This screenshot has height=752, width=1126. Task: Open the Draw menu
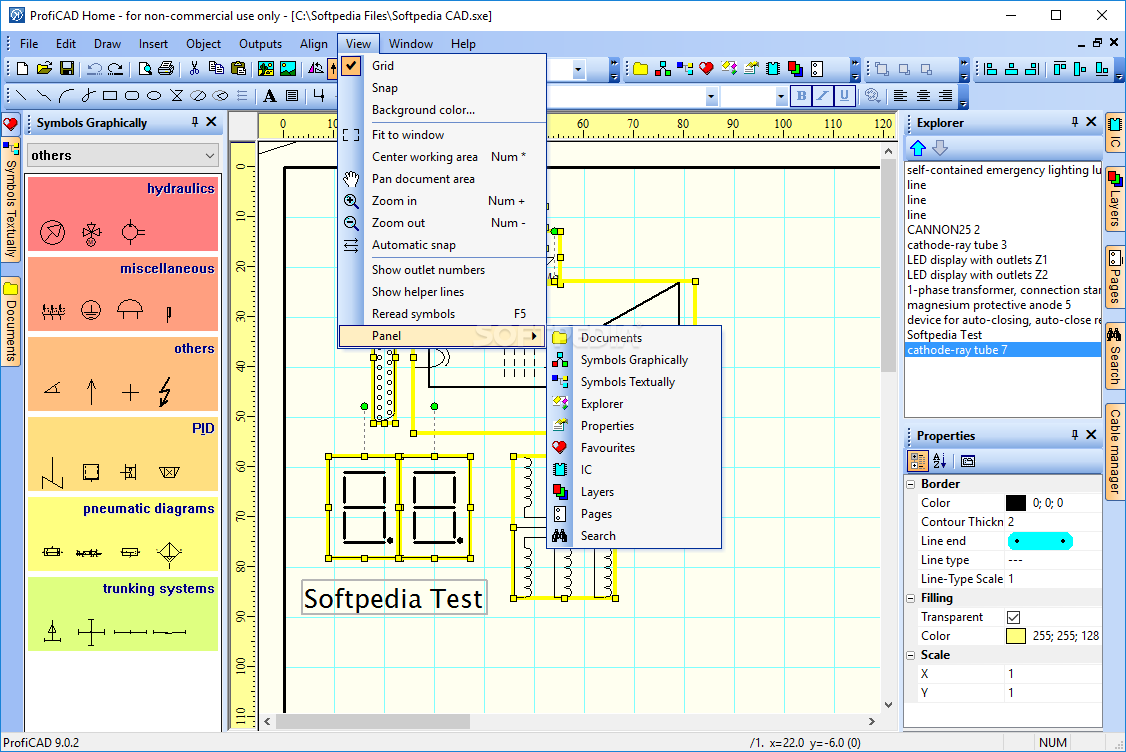click(x=107, y=44)
